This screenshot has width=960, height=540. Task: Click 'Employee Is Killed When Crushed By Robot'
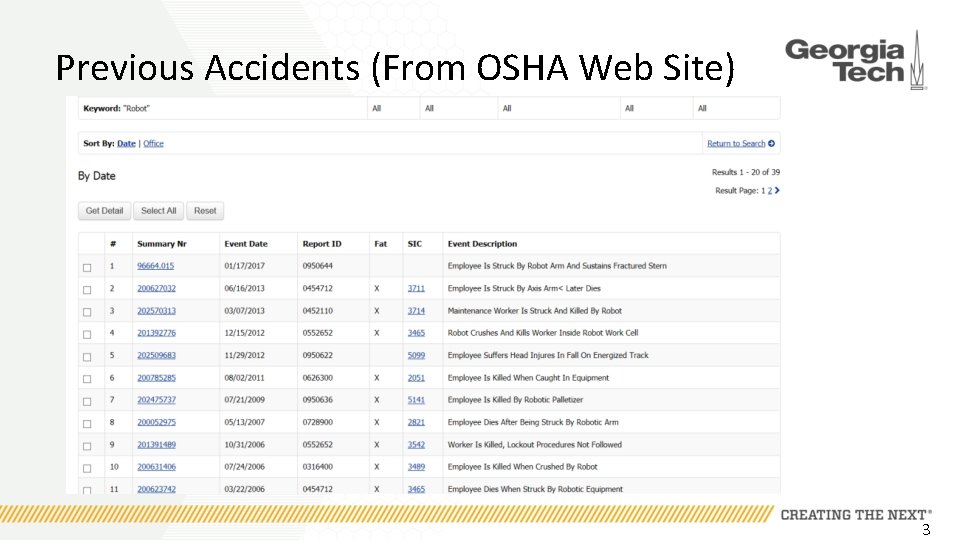pos(522,467)
